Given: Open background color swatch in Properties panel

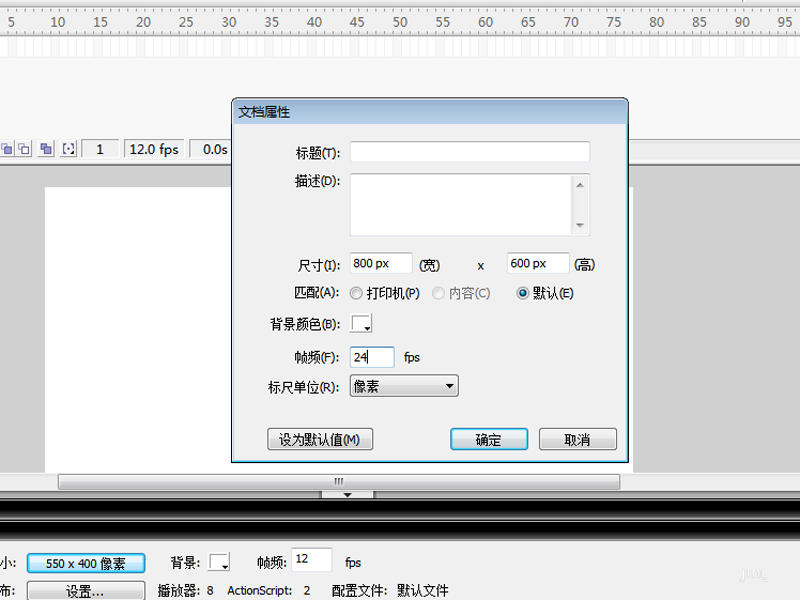Looking at the screenshot, I should coord(219,562).
